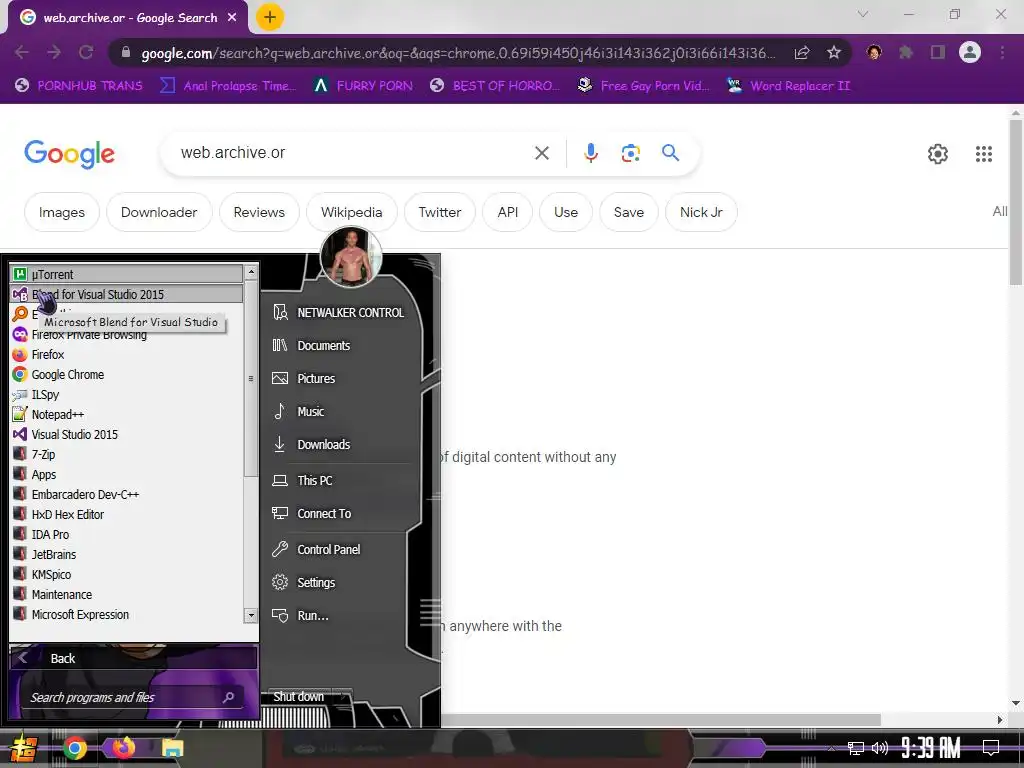
Task: Expand the IDA Pro folder
Action: click(127, 535)
